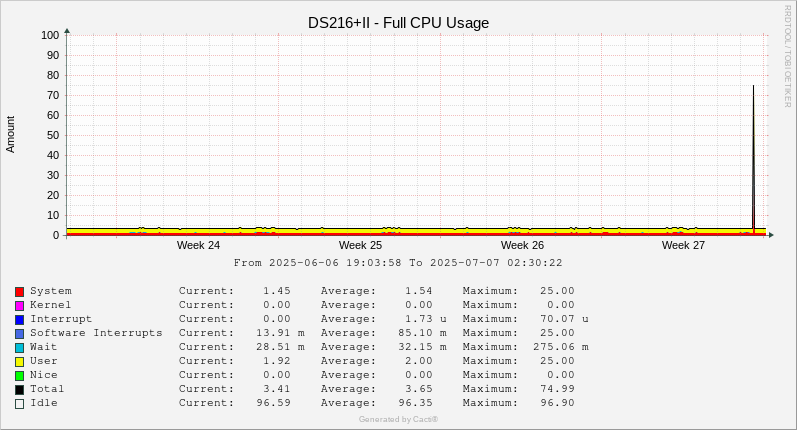Click the 70 y-axis value
Viewport: 797px width, 430px height.
[53, 95]
